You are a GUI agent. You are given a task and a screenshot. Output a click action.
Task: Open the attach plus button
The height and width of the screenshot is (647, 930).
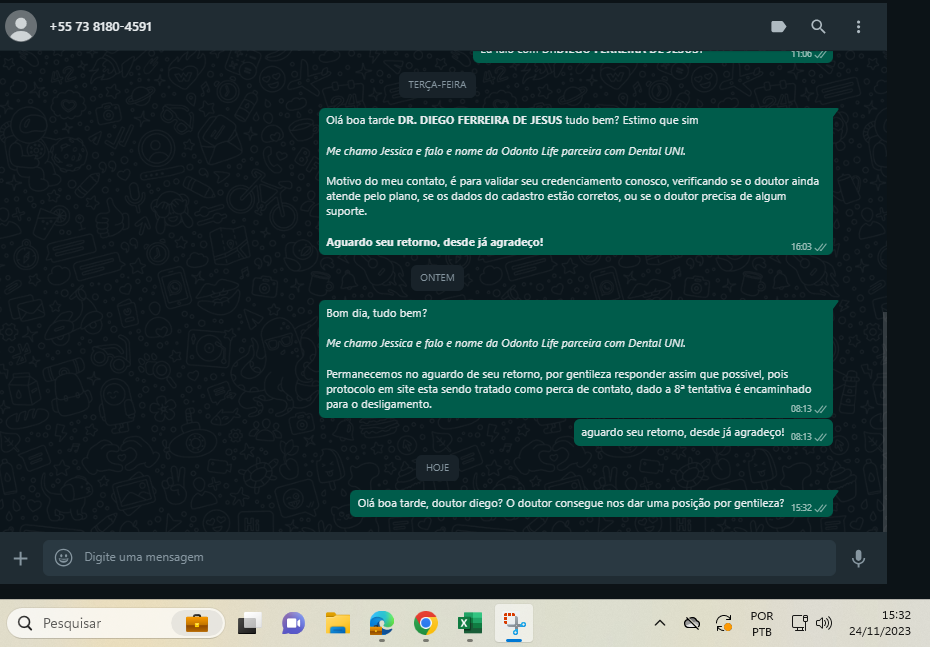tap(21, 558)
